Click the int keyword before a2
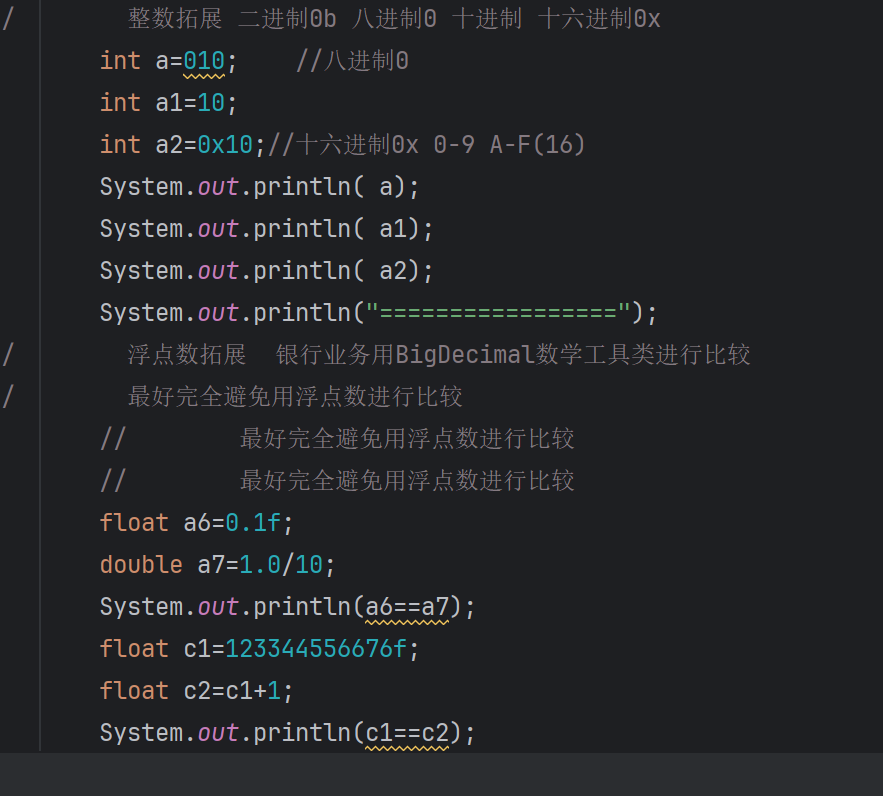The height and width of the screenshot is (796, 883). tap(120, 145)
